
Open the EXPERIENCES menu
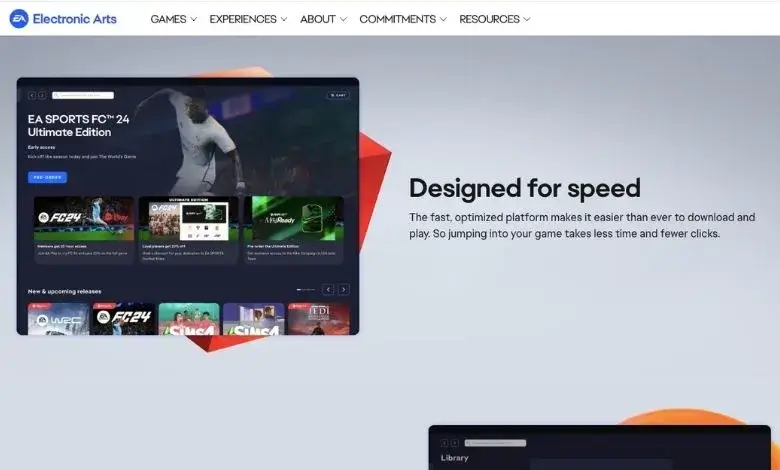(248, 19)
